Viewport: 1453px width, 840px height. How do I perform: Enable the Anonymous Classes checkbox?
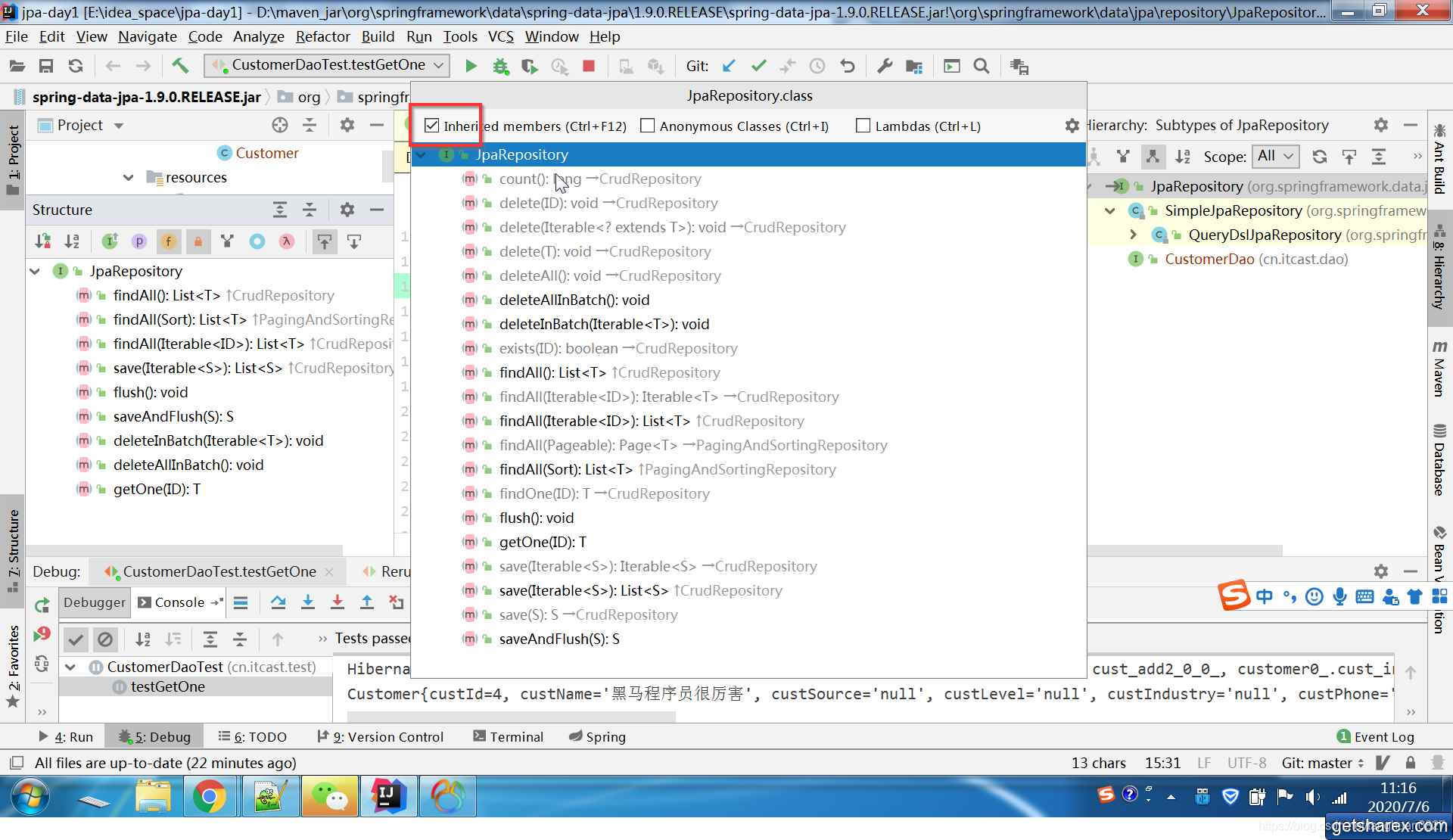tap(647, 126)
